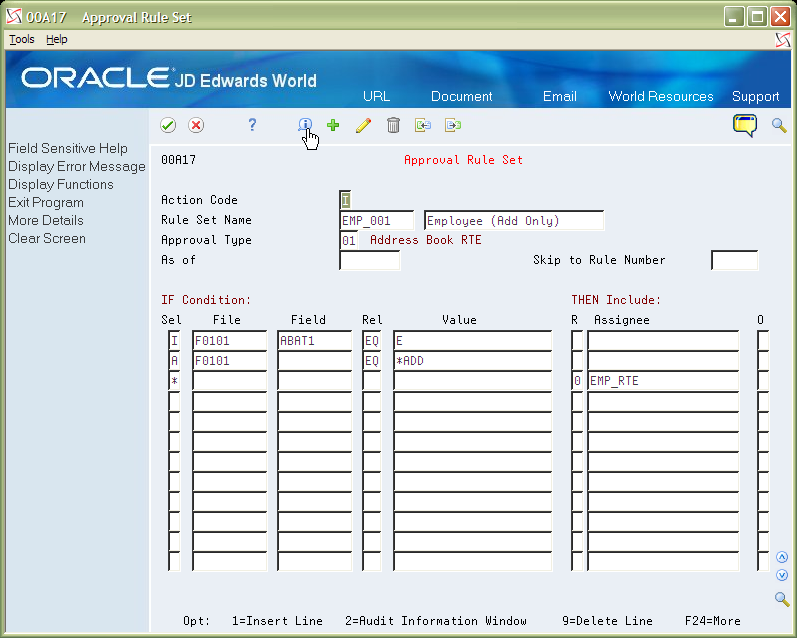Click the URL header link
Viewport: 797px width, 638px height.
pos(376,96)
